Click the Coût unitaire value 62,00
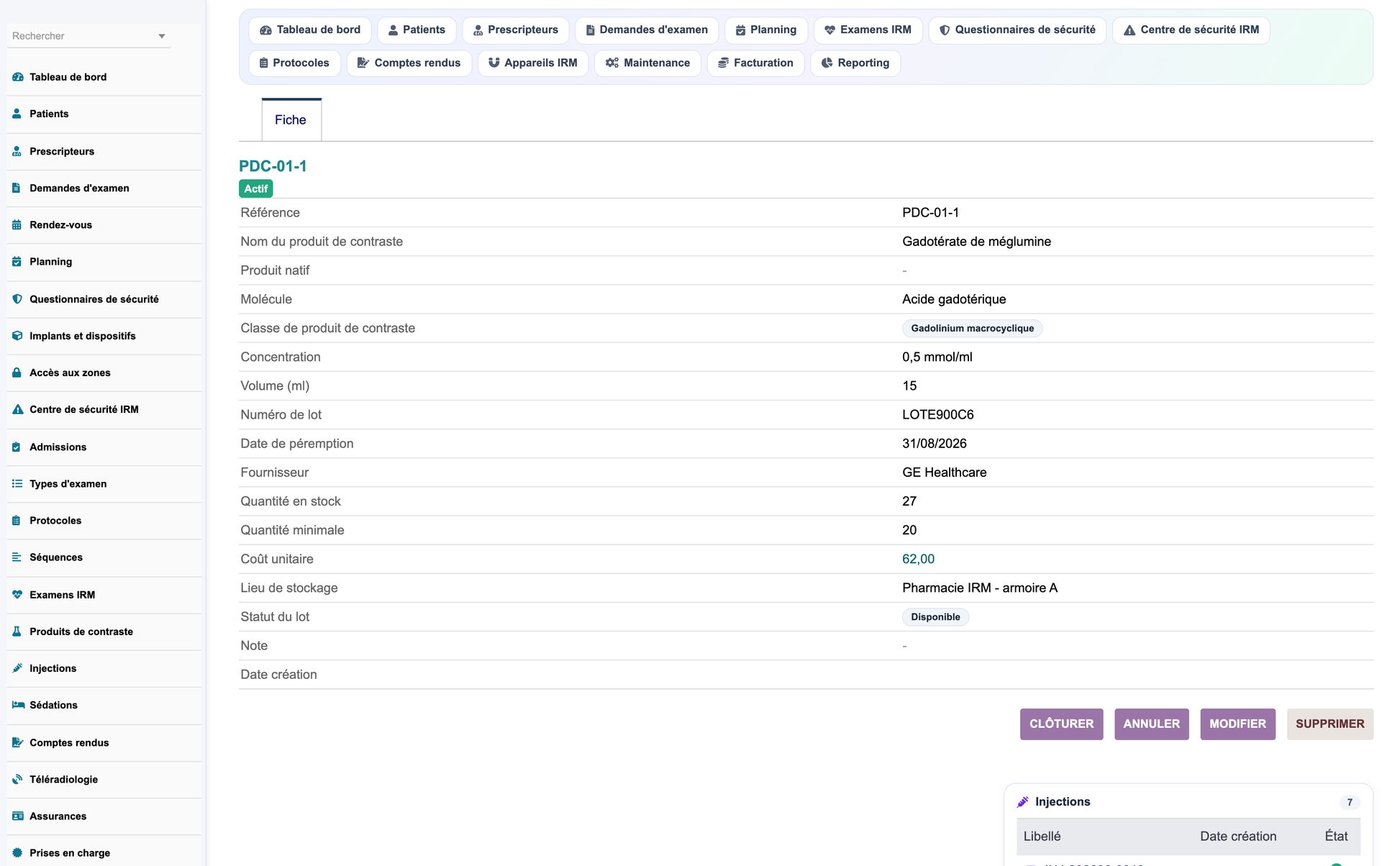Screen dimensions: 1400x866 point(918,559)
